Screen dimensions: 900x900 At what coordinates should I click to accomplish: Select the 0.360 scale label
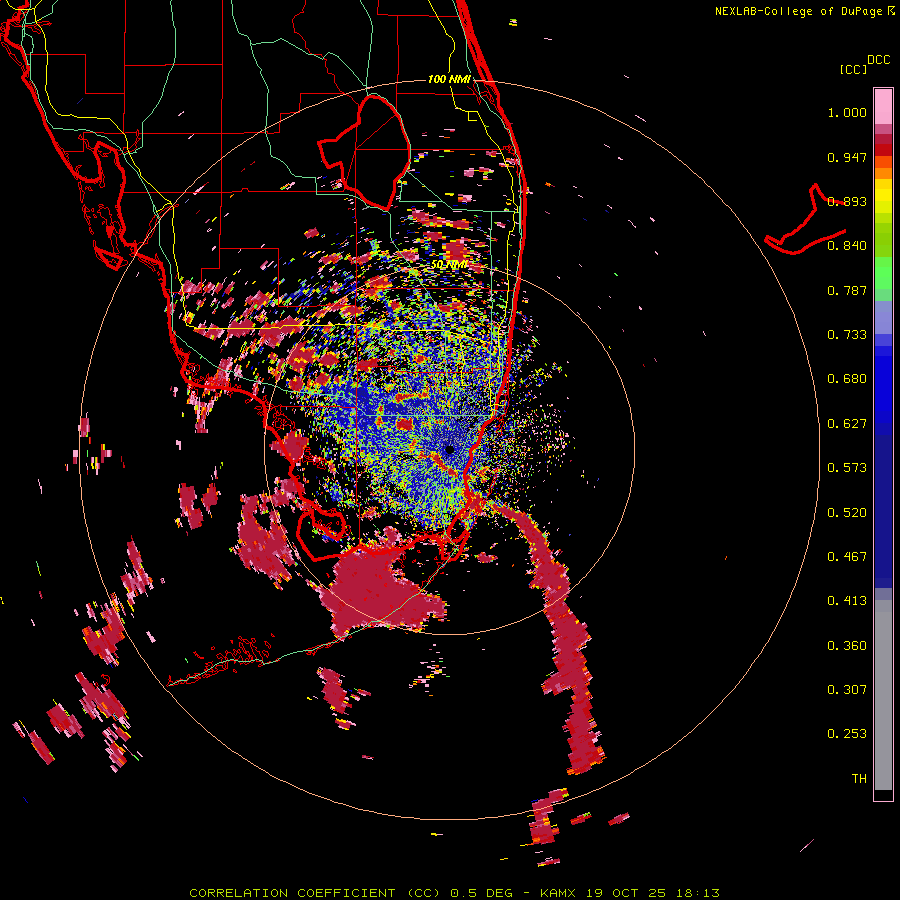pyautogui.click(x=847, y=646)
